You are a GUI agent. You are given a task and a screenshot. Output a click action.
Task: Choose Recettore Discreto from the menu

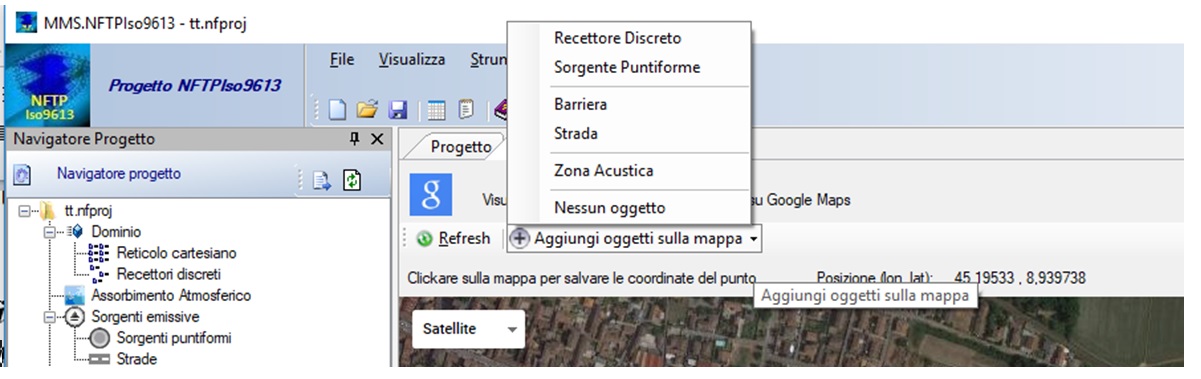[617, 38]
